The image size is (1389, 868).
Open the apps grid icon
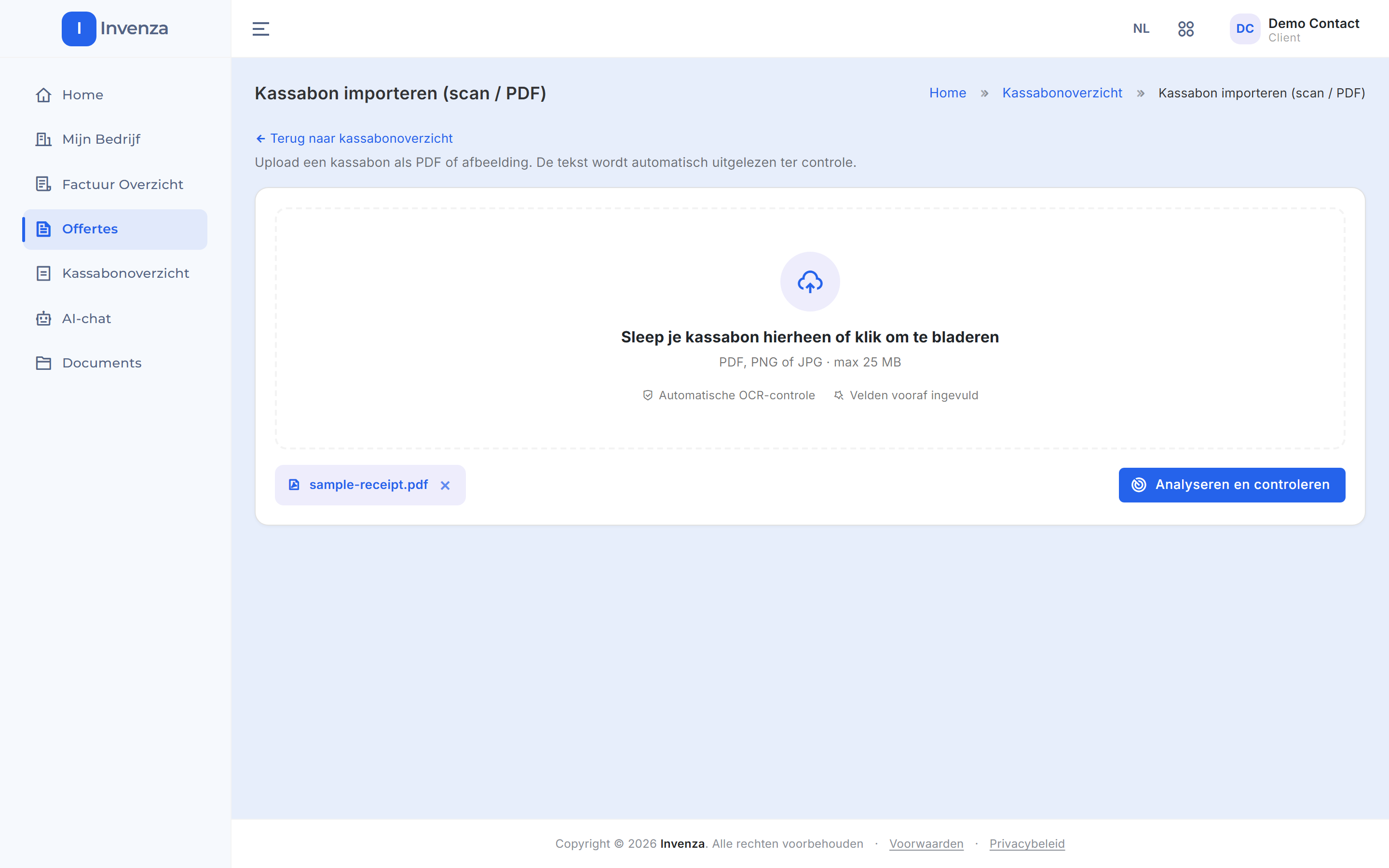(1186, 29)
